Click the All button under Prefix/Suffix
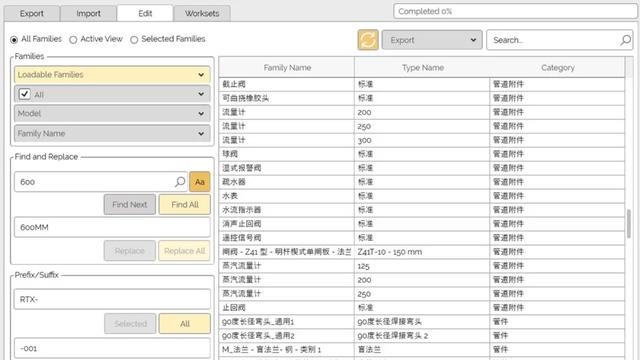Screen dimensions: 640x360 point(185,324)
